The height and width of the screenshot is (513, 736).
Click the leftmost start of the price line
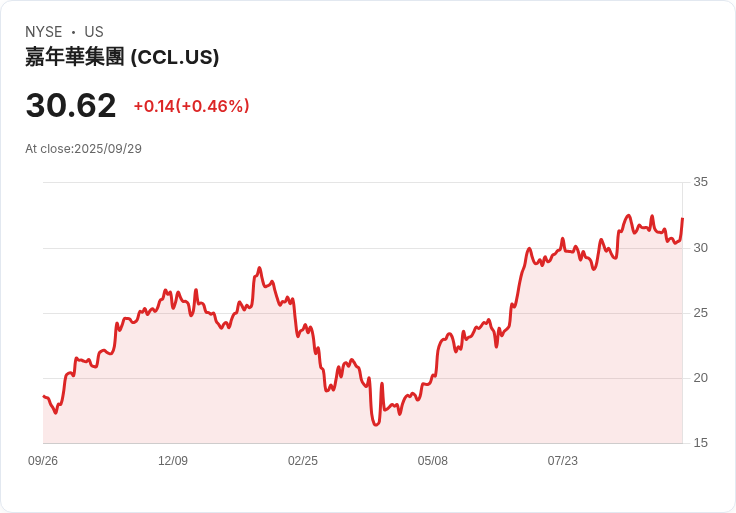[43, 397]
